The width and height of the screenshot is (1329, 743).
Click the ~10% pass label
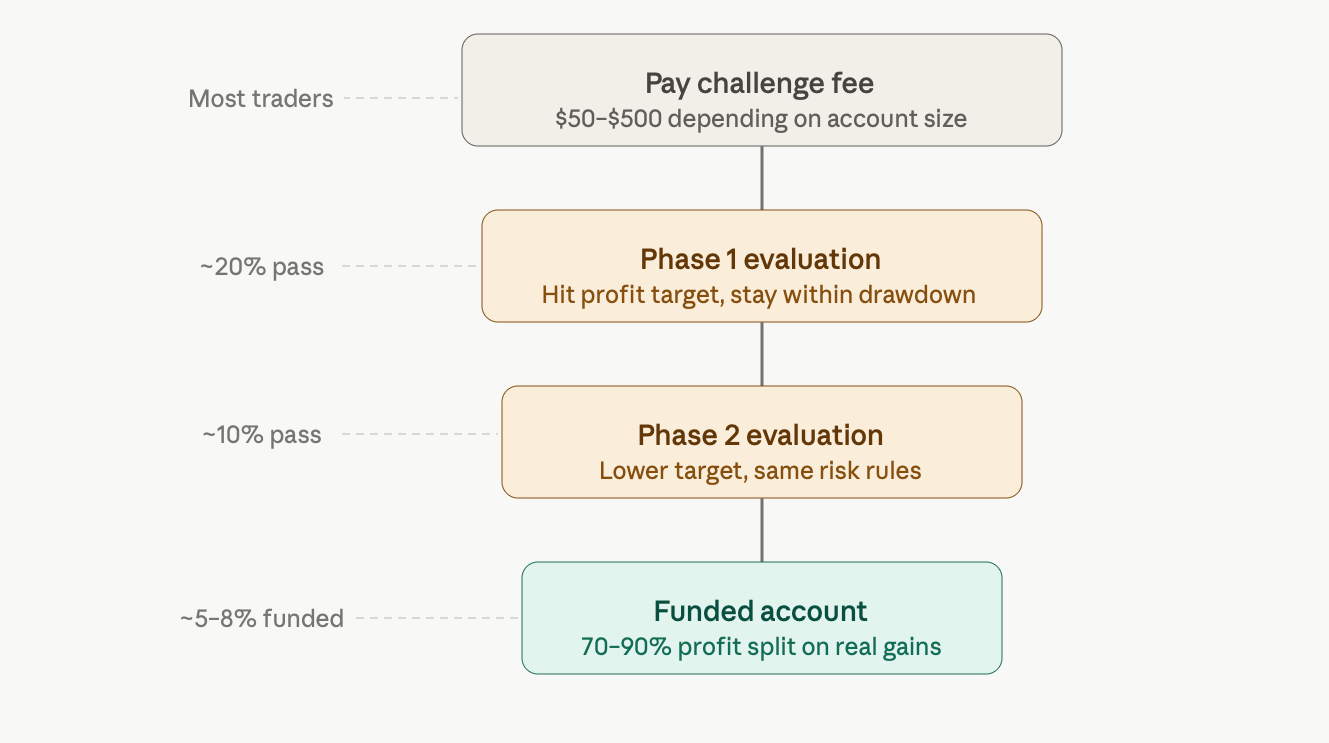[262, 435]
